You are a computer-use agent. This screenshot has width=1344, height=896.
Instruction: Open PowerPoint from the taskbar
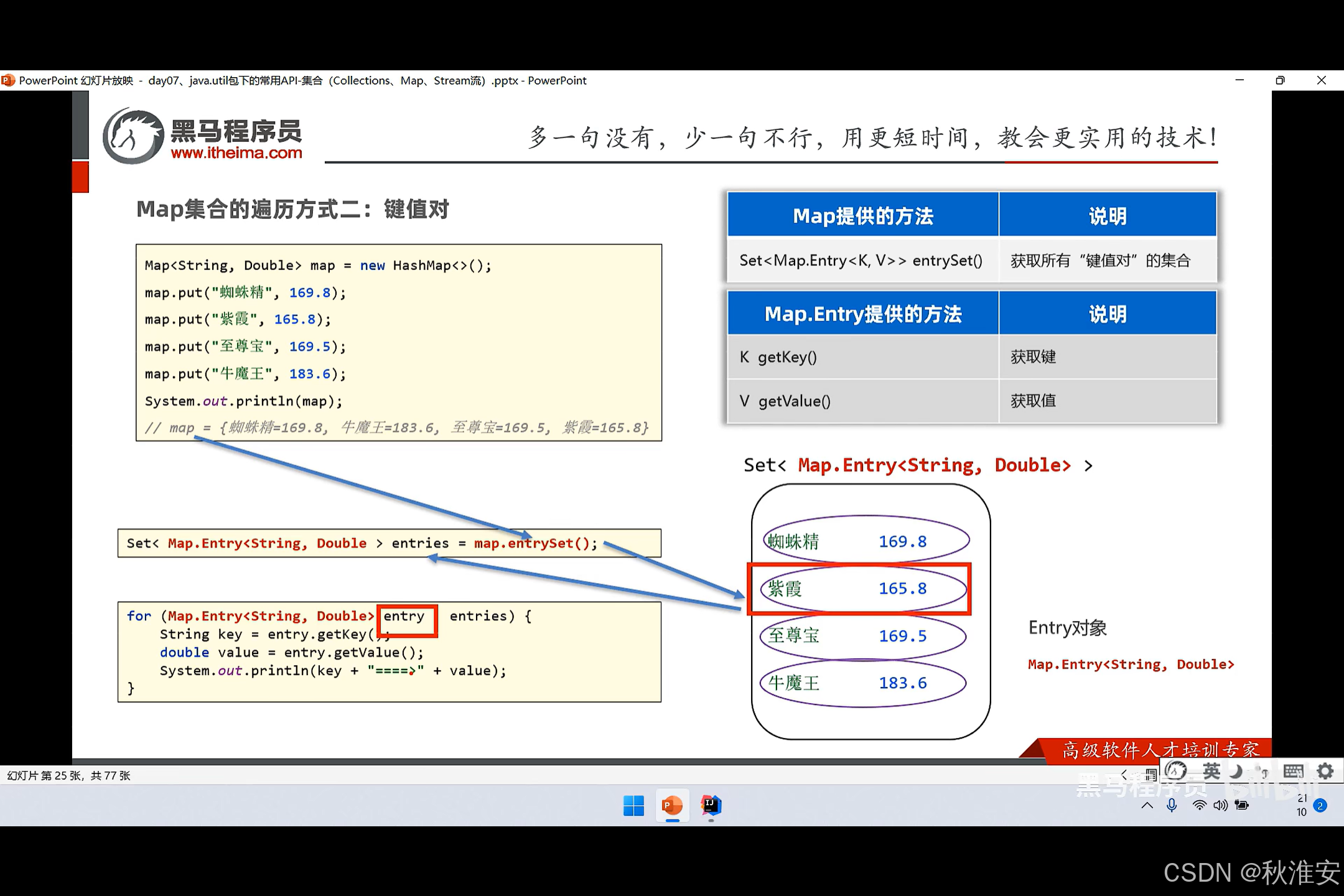tap(673, 805)
